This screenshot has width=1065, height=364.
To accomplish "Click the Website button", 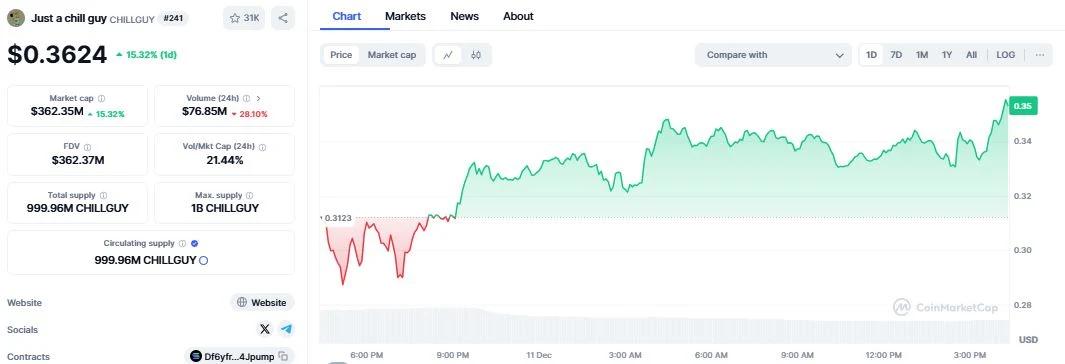I will (262, 303).
